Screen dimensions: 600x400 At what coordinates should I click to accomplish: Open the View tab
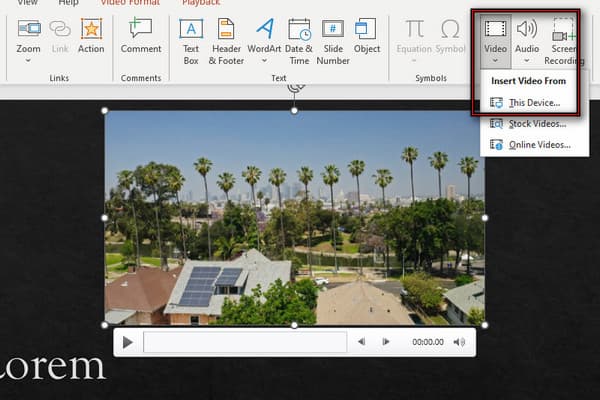tap(28, 3)
